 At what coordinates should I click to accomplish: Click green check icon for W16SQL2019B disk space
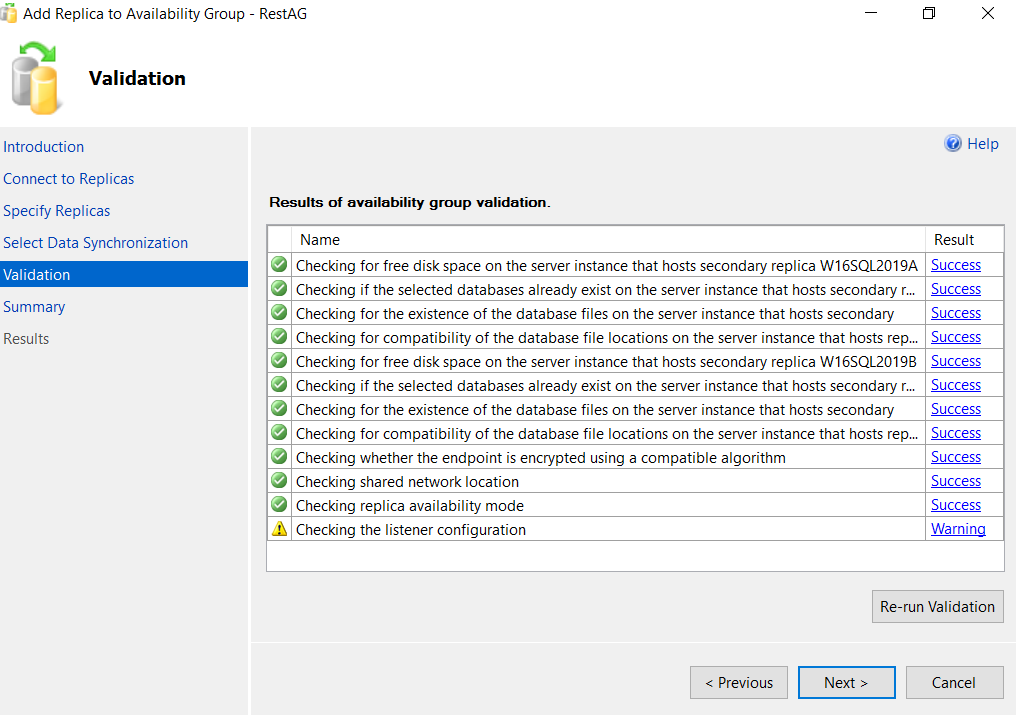[x=279, y=361]
